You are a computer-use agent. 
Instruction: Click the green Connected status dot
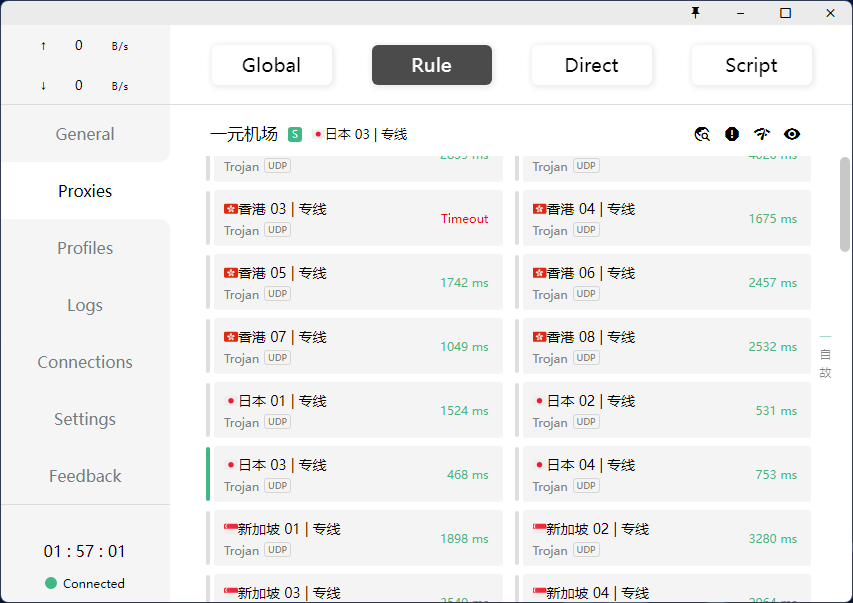click(51, 583)
